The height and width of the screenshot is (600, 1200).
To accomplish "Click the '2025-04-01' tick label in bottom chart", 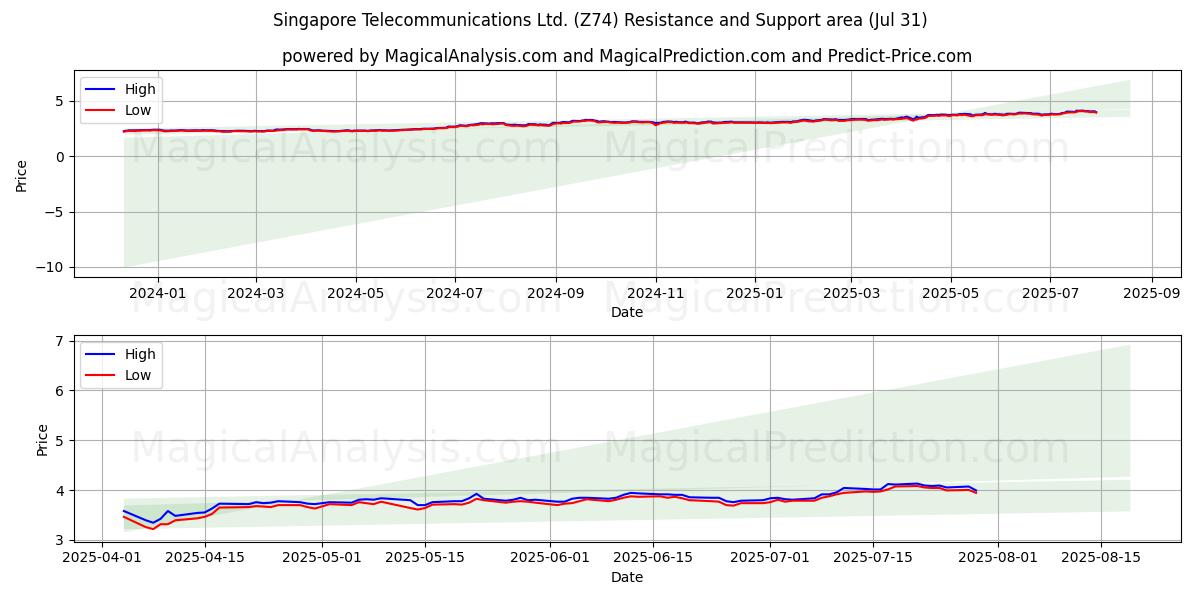I will (x=102, y=558).
